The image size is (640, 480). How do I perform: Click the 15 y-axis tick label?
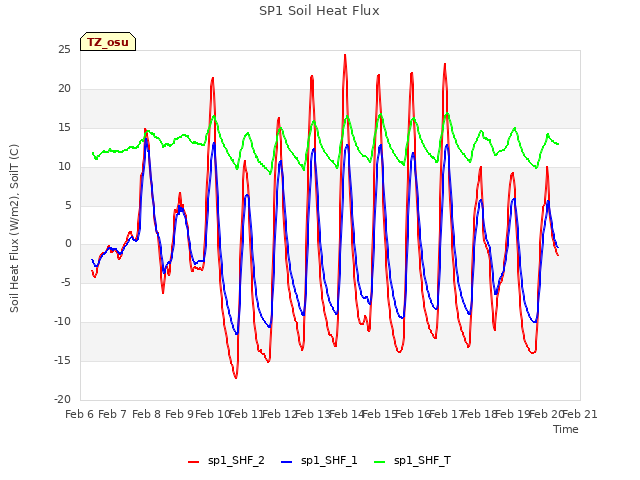(x=64, y=128)
